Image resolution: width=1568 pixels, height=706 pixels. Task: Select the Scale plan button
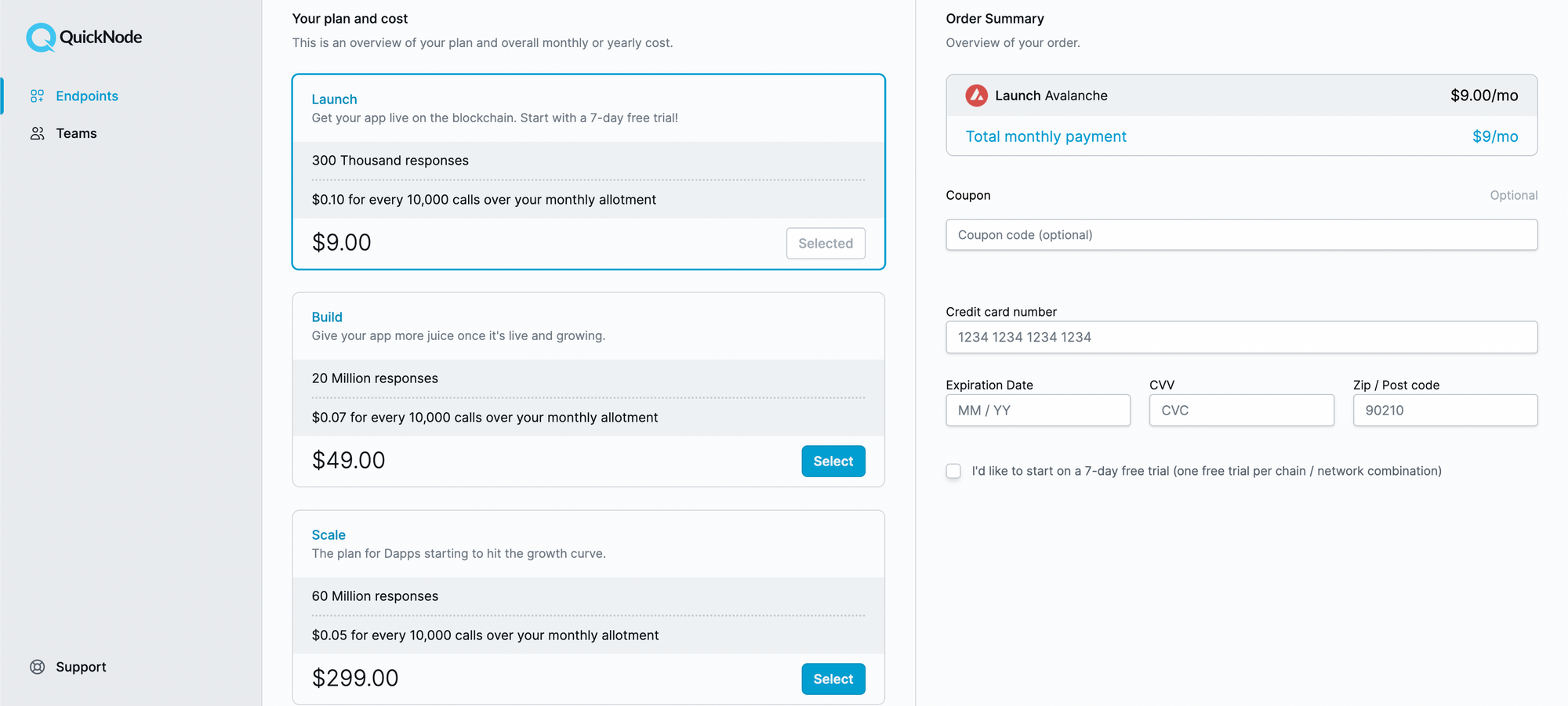coord(833,679)
